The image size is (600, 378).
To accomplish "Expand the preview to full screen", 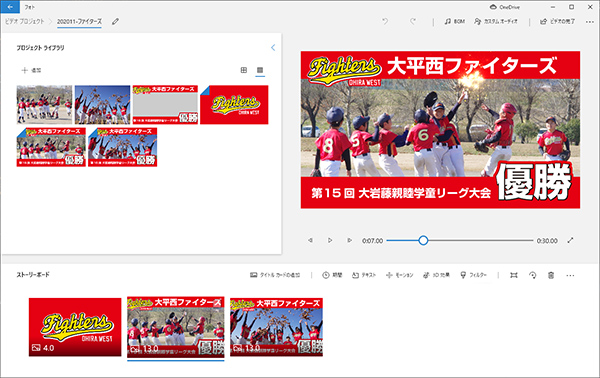I will tap(570, 240).
